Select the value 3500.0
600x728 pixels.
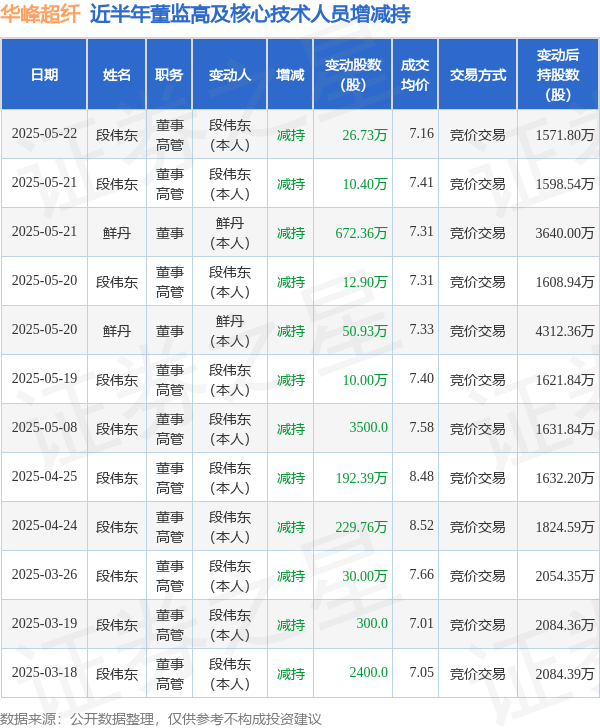[368, 428]
